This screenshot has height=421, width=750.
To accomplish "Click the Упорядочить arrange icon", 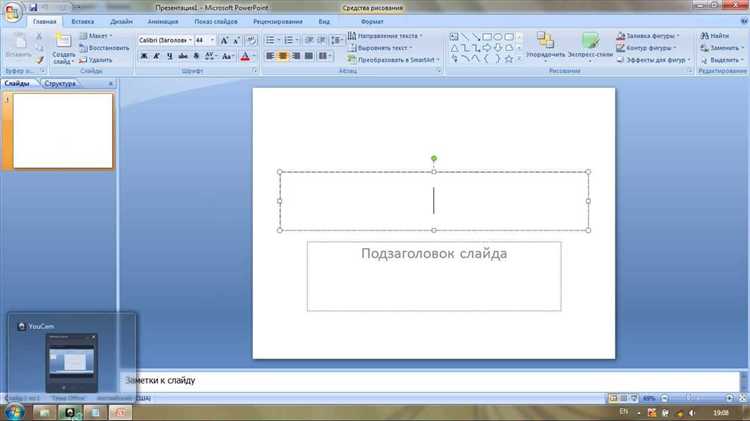I will (545, 46).
